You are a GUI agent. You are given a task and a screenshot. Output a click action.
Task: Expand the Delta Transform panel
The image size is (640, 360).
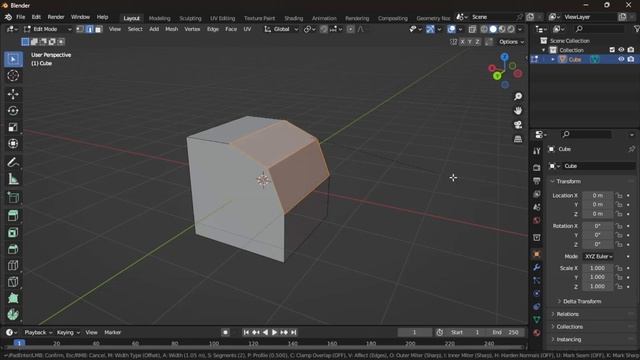point(582,301)
